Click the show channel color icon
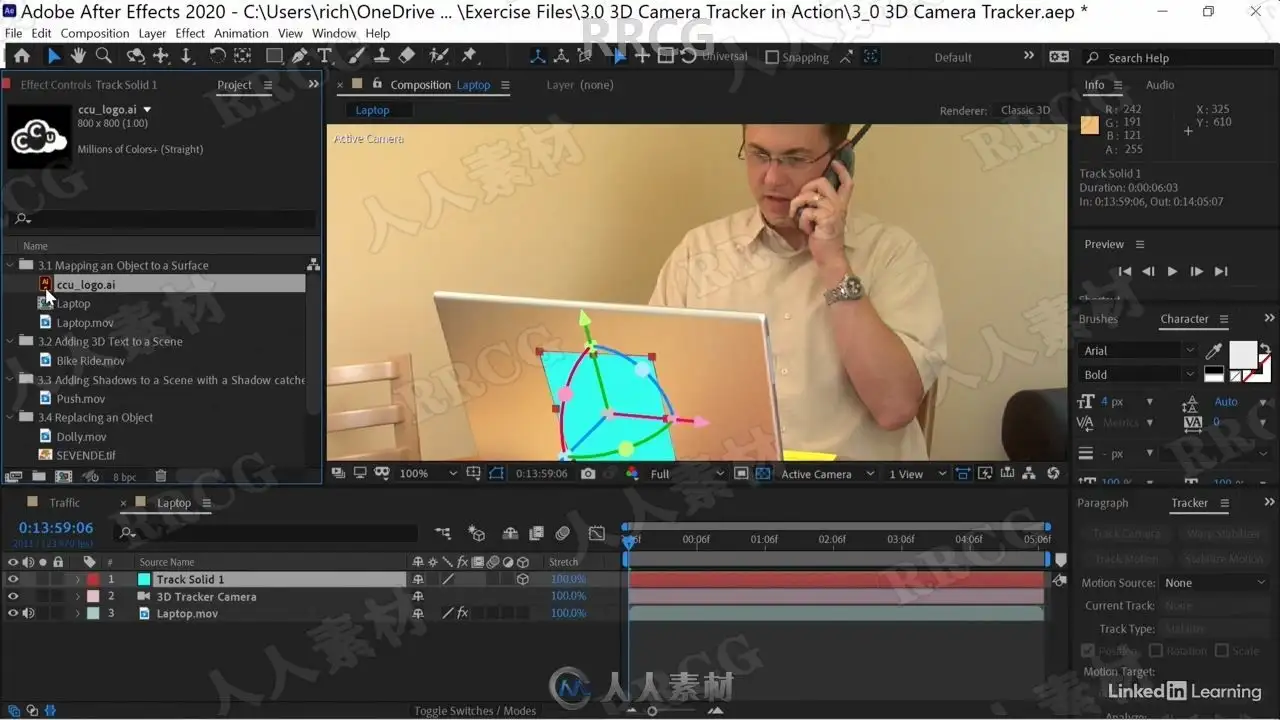 [x=632, y=474]
